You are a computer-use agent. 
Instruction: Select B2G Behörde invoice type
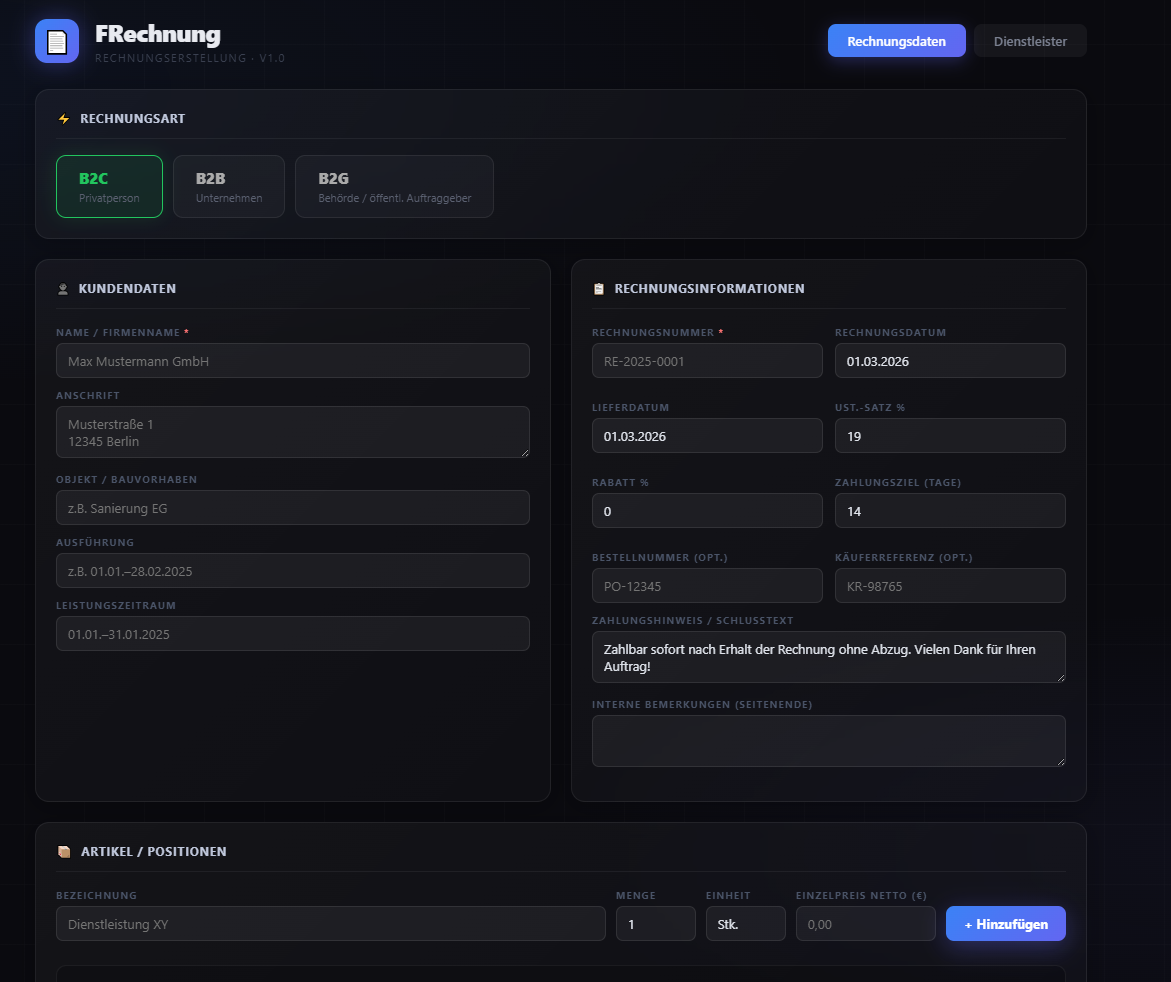393,186
